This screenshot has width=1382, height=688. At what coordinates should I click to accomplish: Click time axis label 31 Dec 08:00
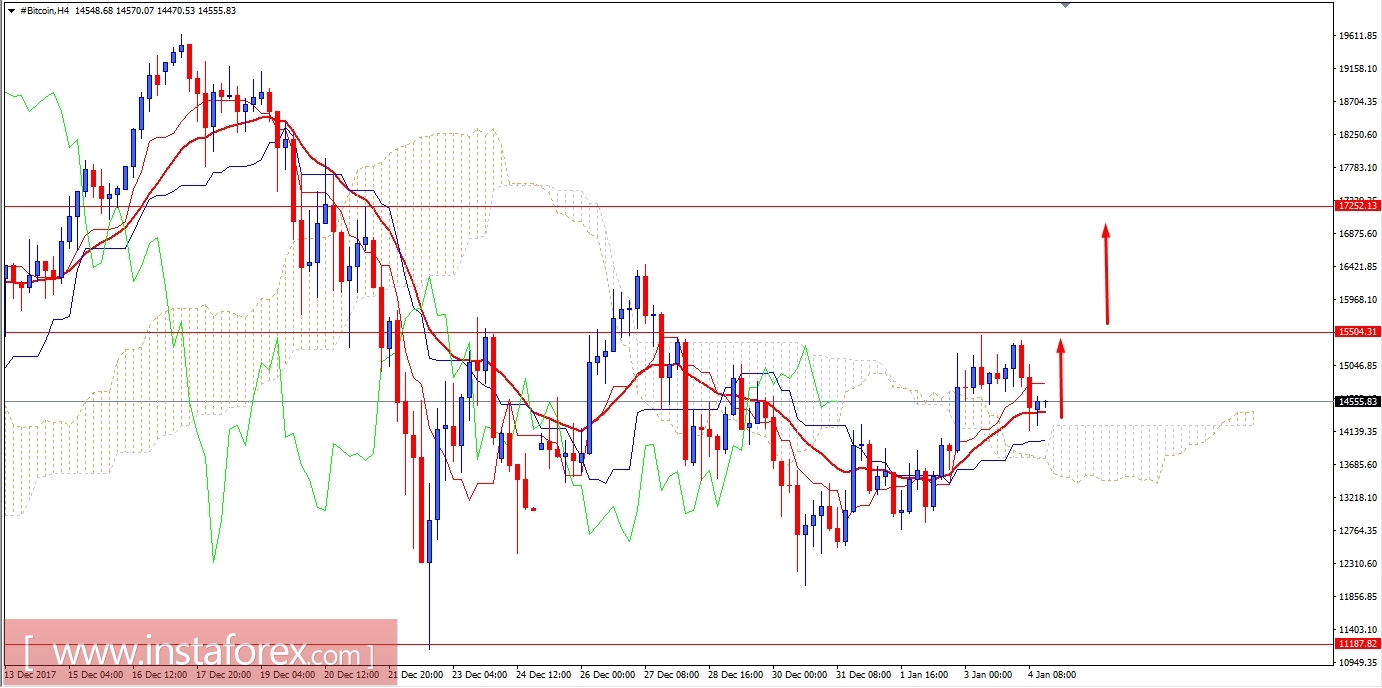coord(865,675)
